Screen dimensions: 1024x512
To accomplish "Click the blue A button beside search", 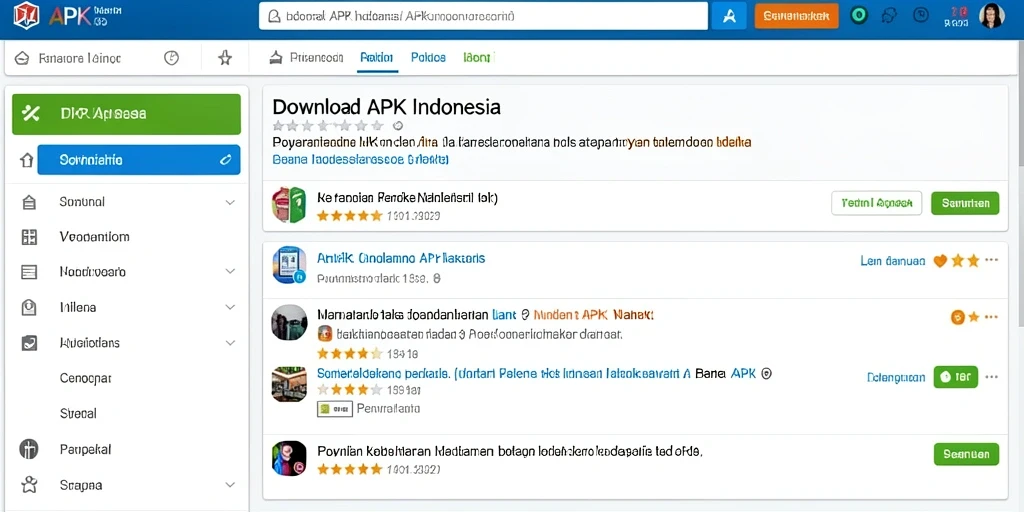I will coord(729,16).
